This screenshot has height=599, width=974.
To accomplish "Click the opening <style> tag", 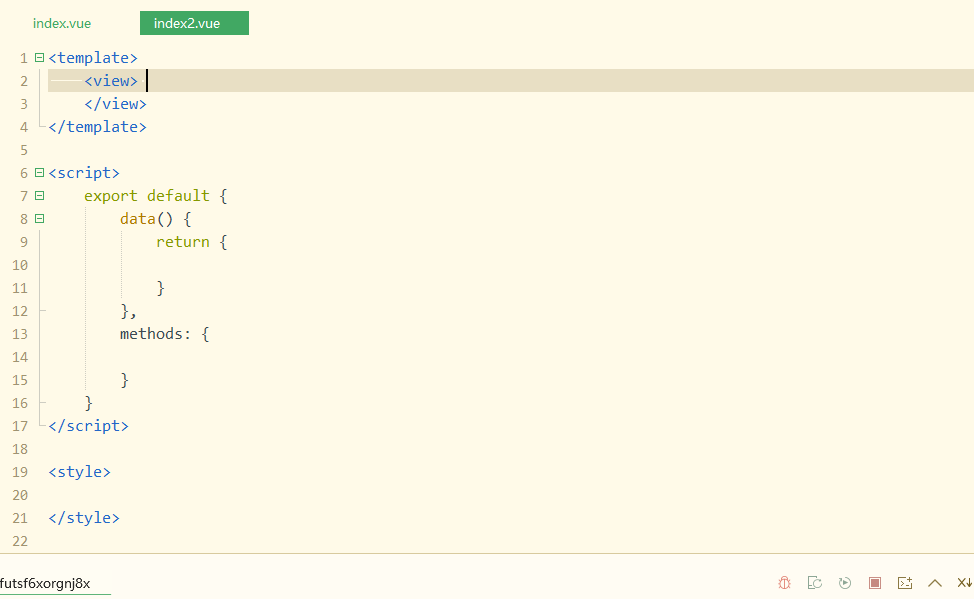I will 79,472.
